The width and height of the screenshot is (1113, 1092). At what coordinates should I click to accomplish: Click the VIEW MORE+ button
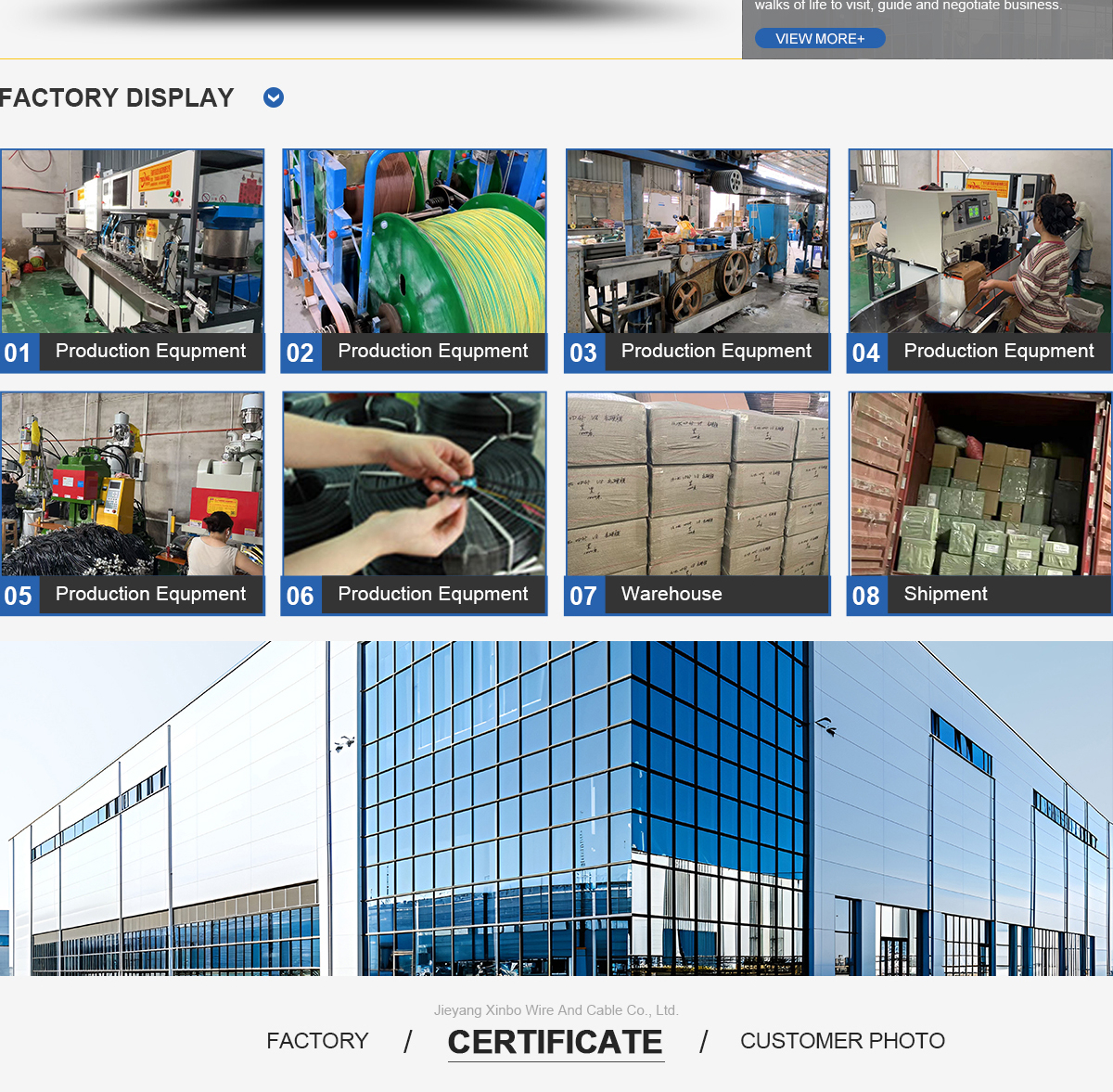(x=820, y=38)
